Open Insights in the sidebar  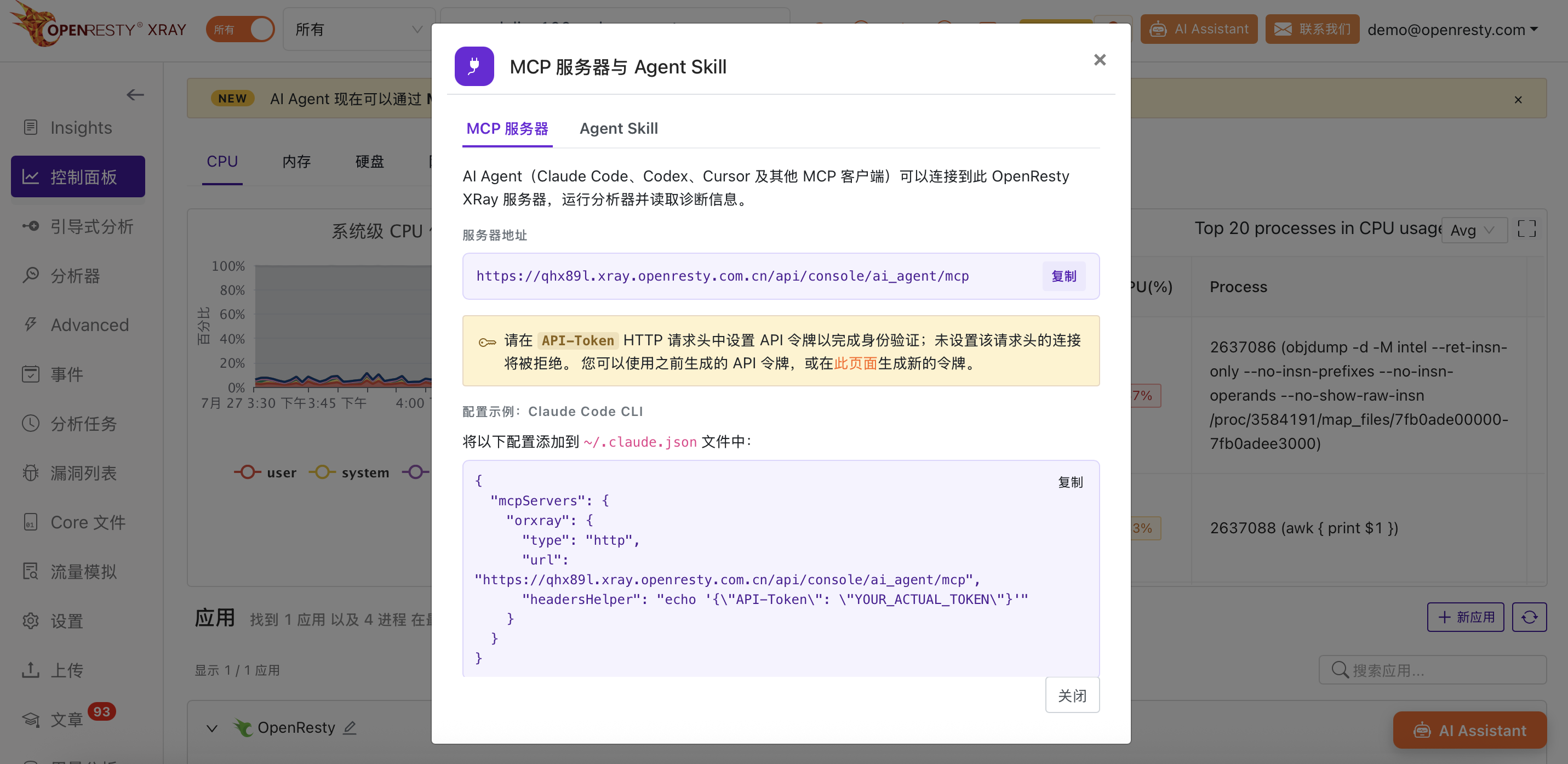click(81, 127)
